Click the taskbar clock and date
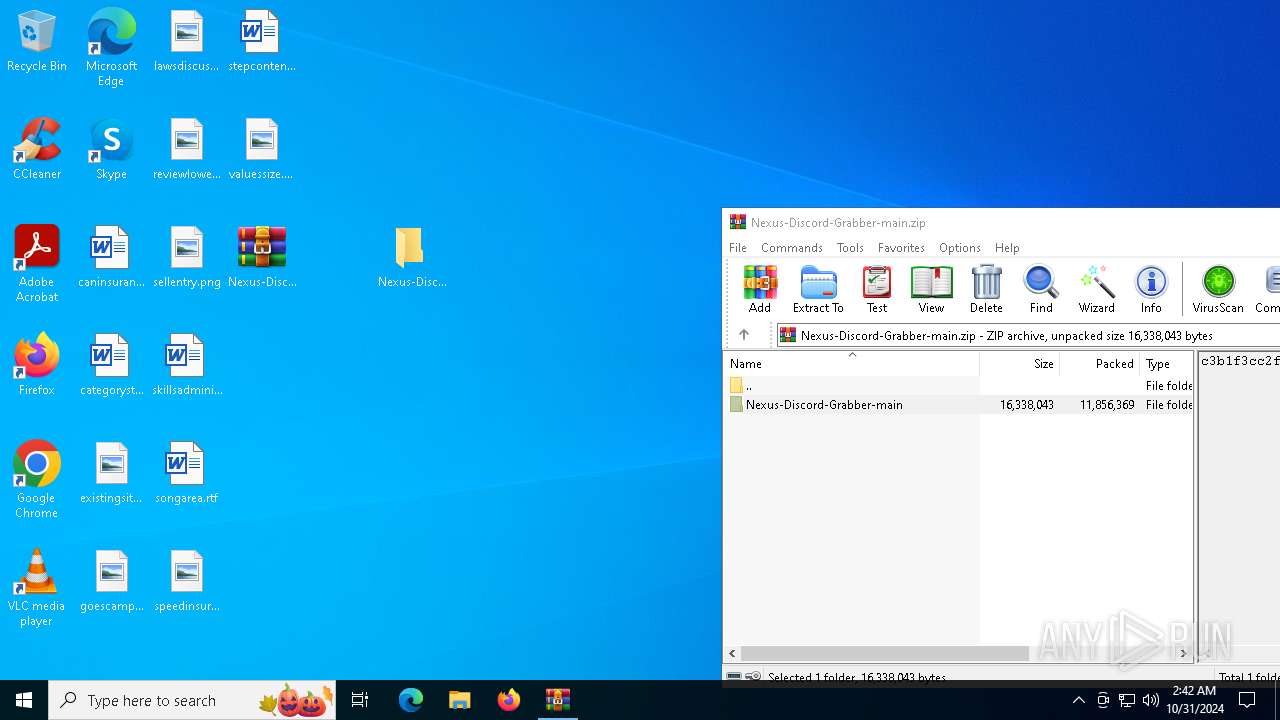The height and width of the screenshot is (720, 1280). (1194, 700)
